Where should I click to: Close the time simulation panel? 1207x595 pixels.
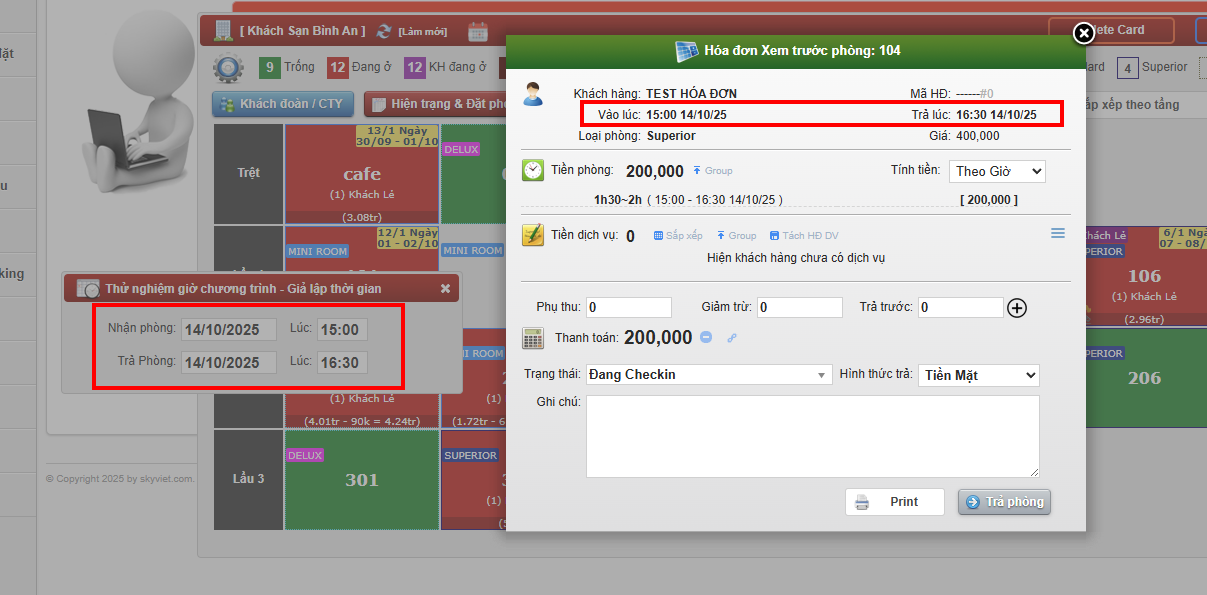445,288
